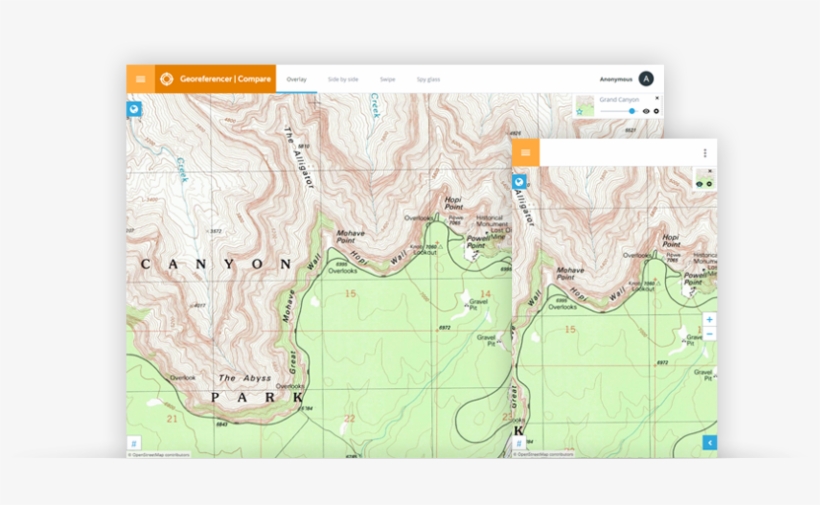
Task: Click the blue globe button in the mobile window
Action: point(519,181)
